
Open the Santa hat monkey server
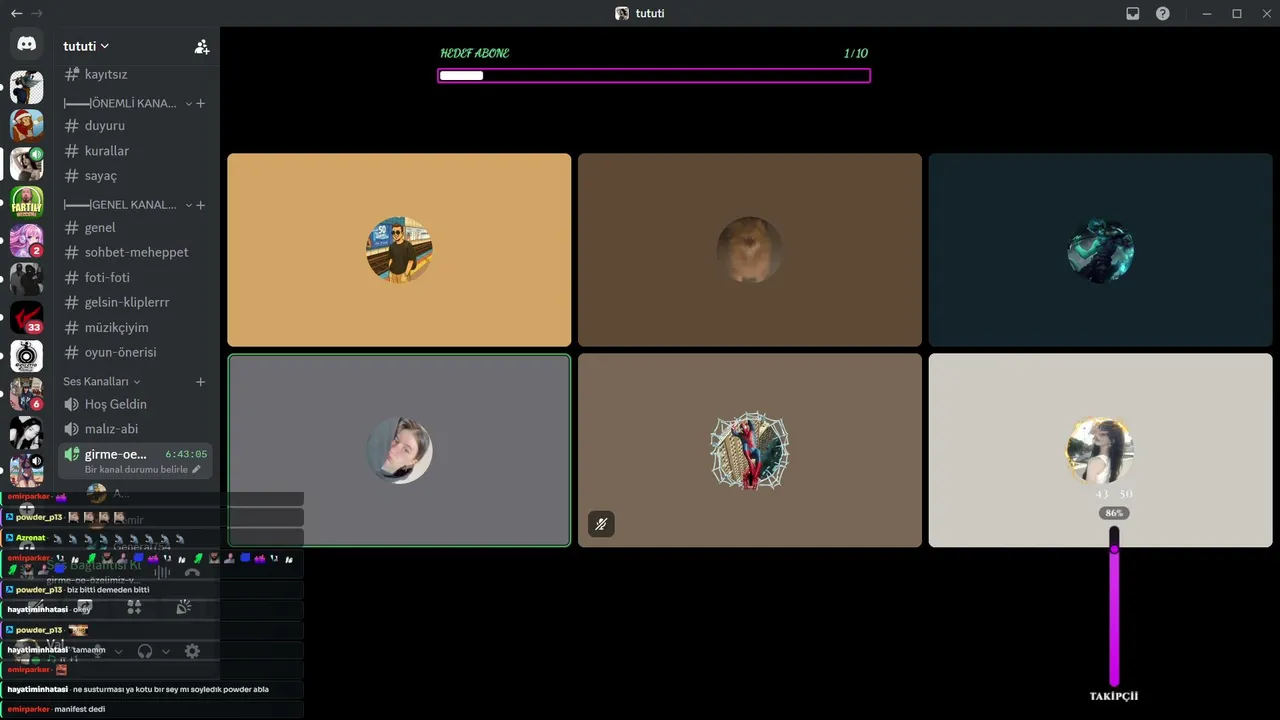(27, 125)
